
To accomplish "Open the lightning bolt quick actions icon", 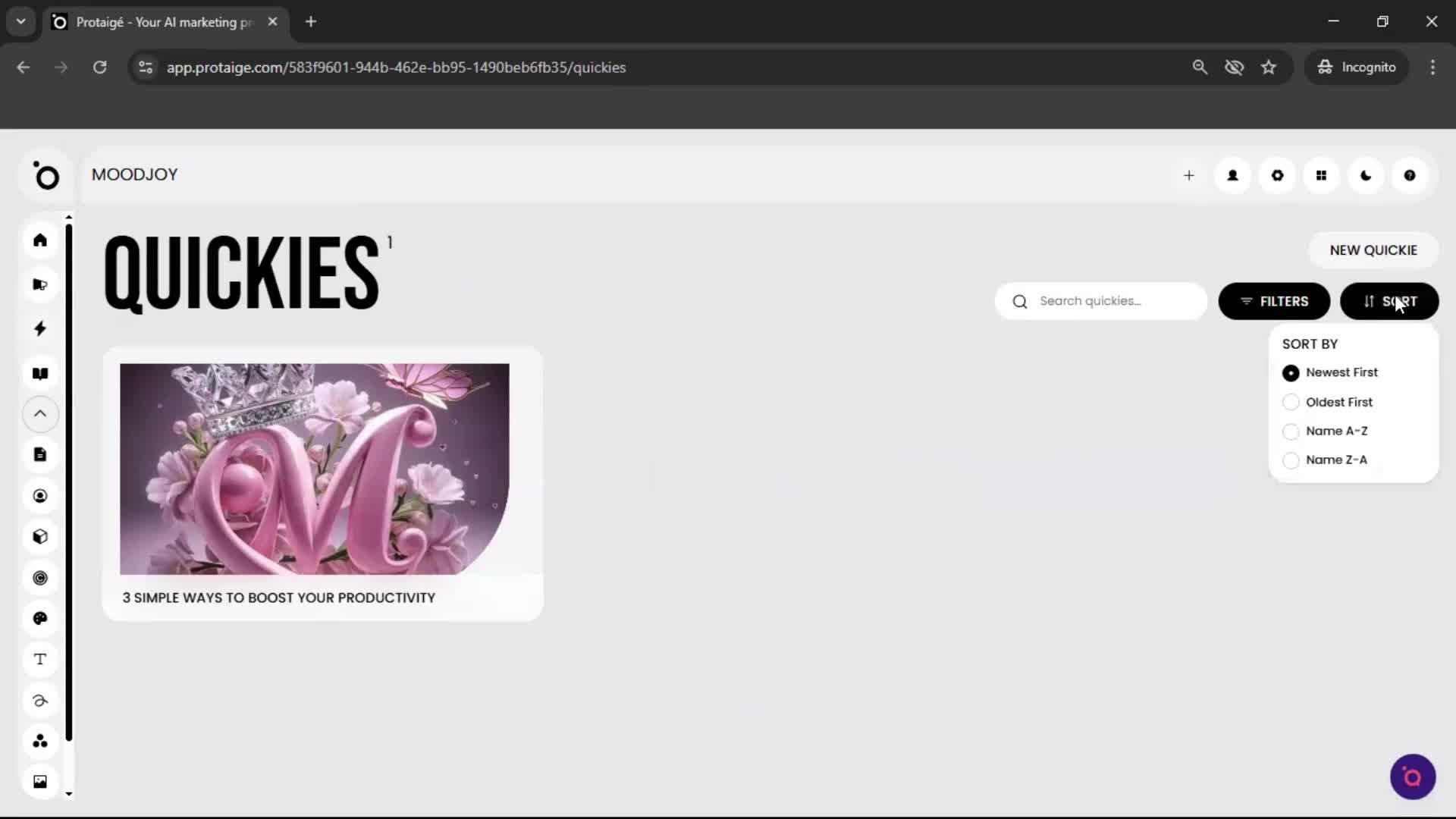I will (40, 328).
